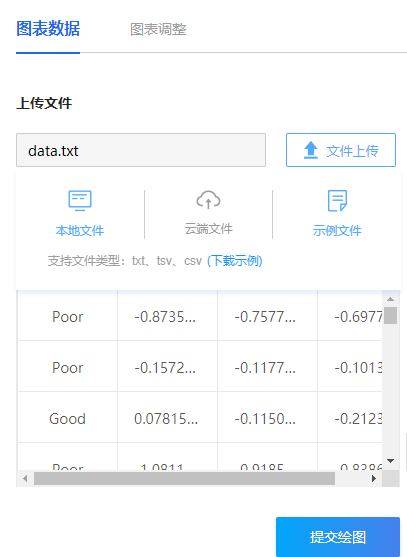Click the 本地文件 text label
407x557 pixels.
pos(80,231)
